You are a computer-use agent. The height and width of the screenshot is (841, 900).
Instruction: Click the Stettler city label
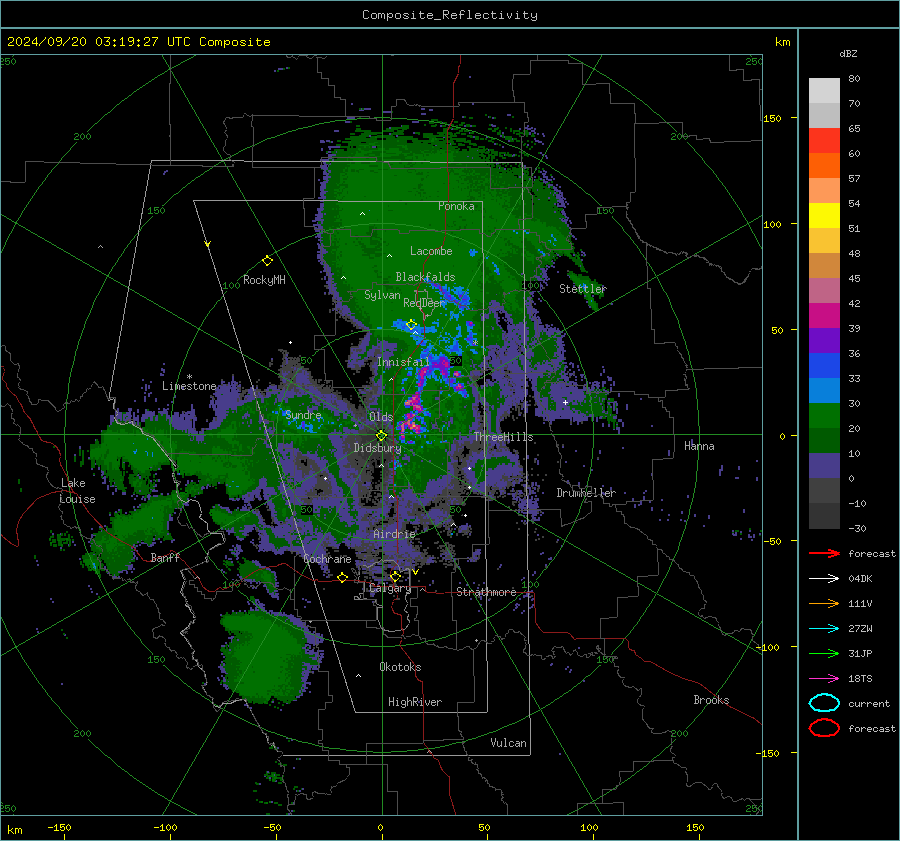coord(583,289)
